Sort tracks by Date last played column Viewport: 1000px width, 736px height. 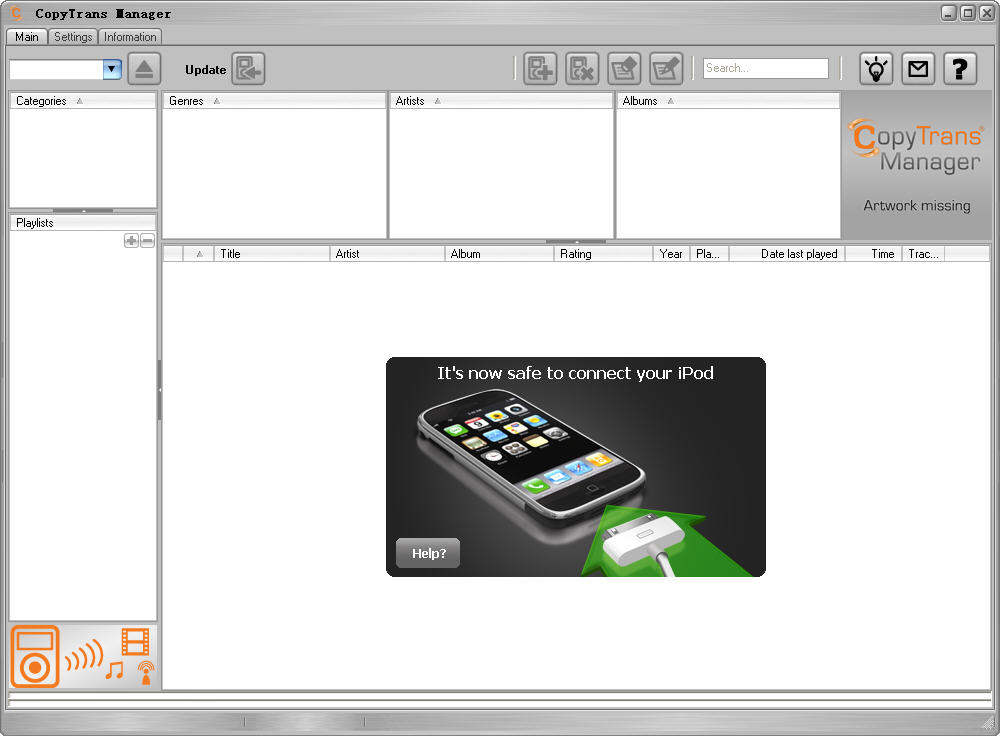tap(788, 254)
